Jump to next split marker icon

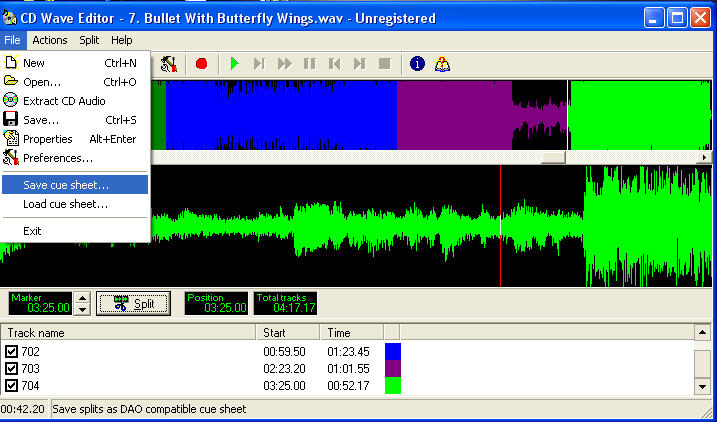point(360,64)
